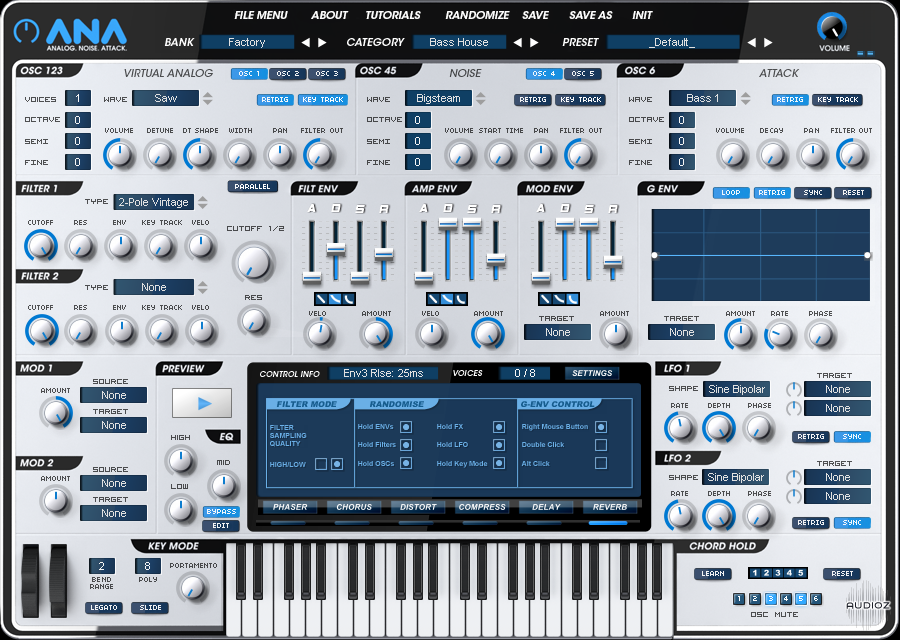Toggle G ENV Sync
This screenshot has width=900, height=640.
point(813,193)
